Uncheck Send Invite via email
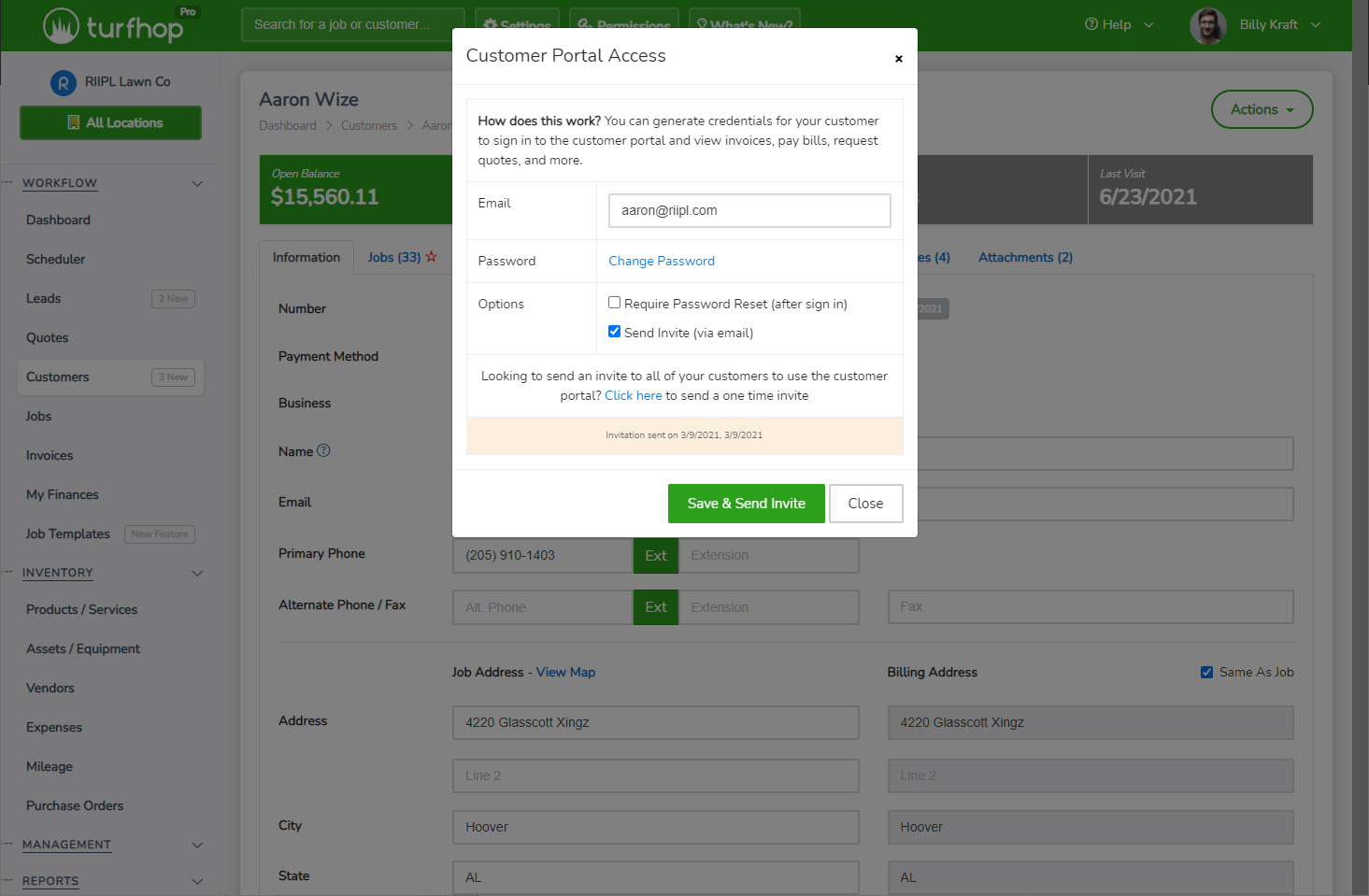This screenshot has height=896, width=1369. coord(614,331)
